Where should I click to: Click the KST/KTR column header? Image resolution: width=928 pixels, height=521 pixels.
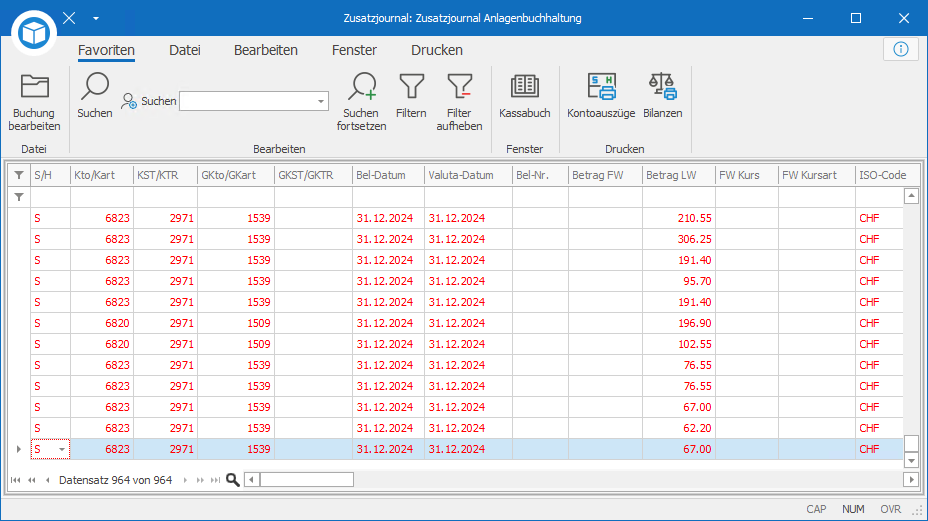[165, 175]
